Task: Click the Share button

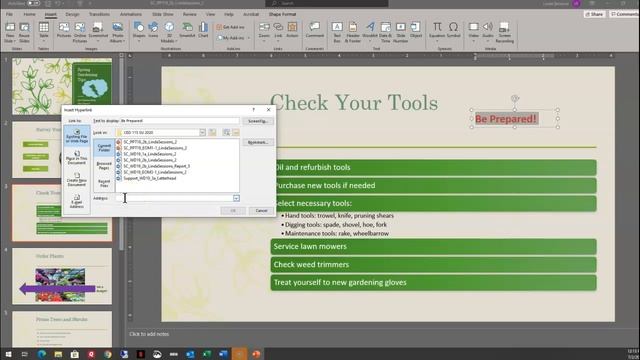Action: [x=594, y=14]
